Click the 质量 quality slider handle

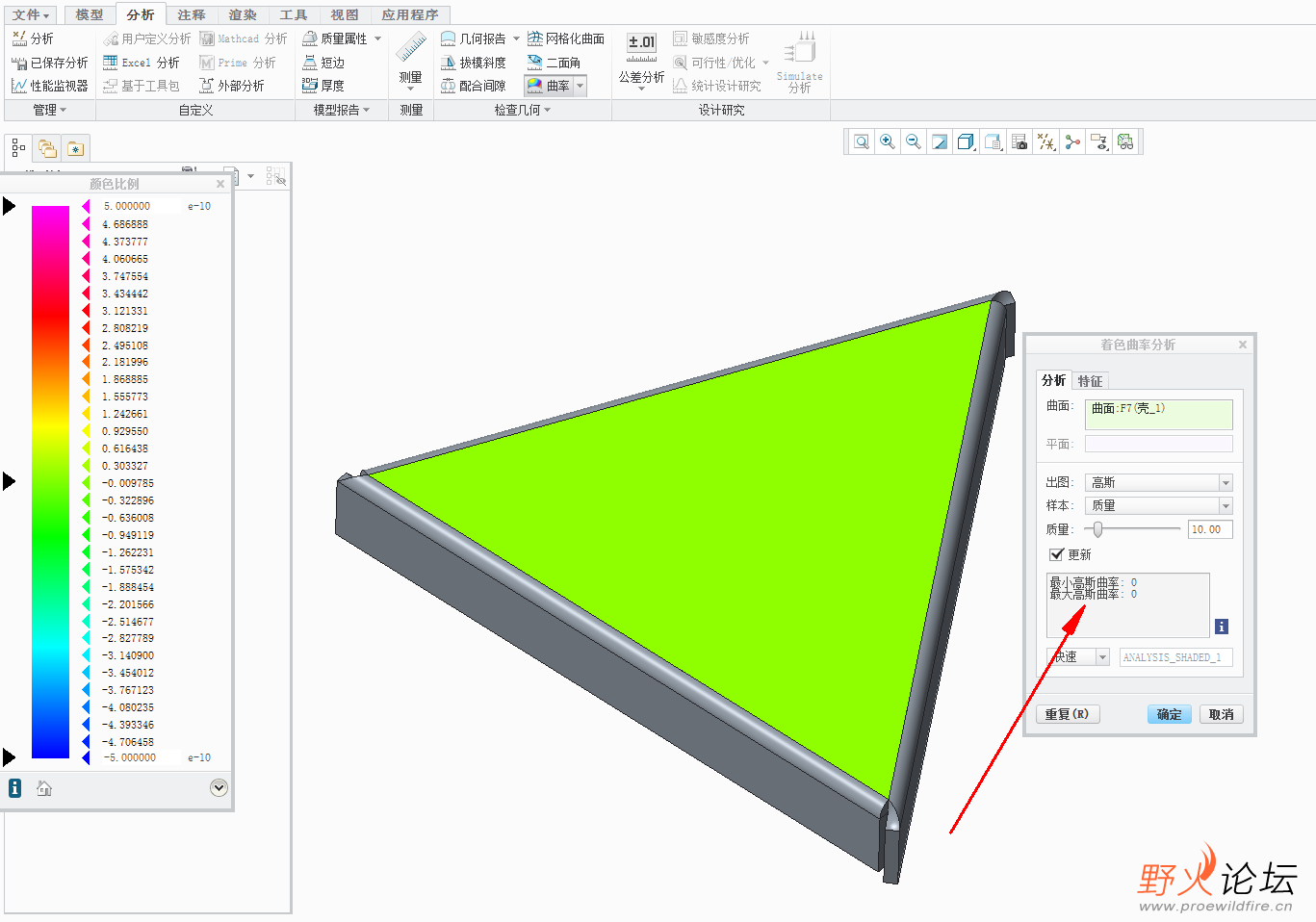click(x=1097, y=528)
